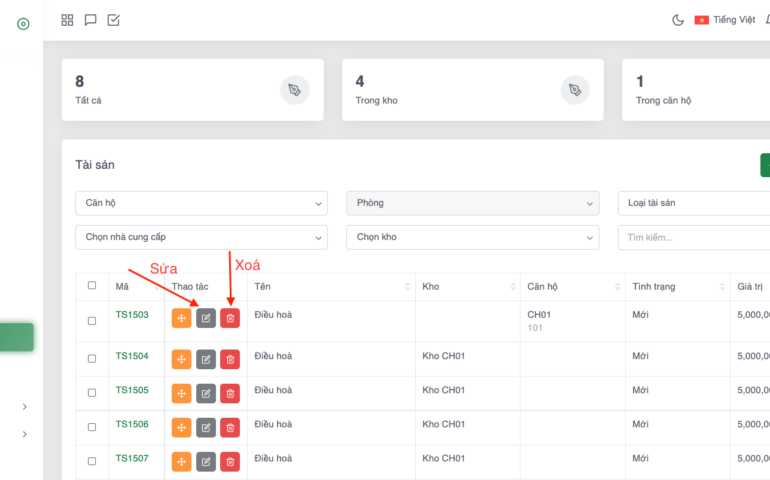
Task: Toggle the select-all checkbox in table header
Action: pos(92,286)
